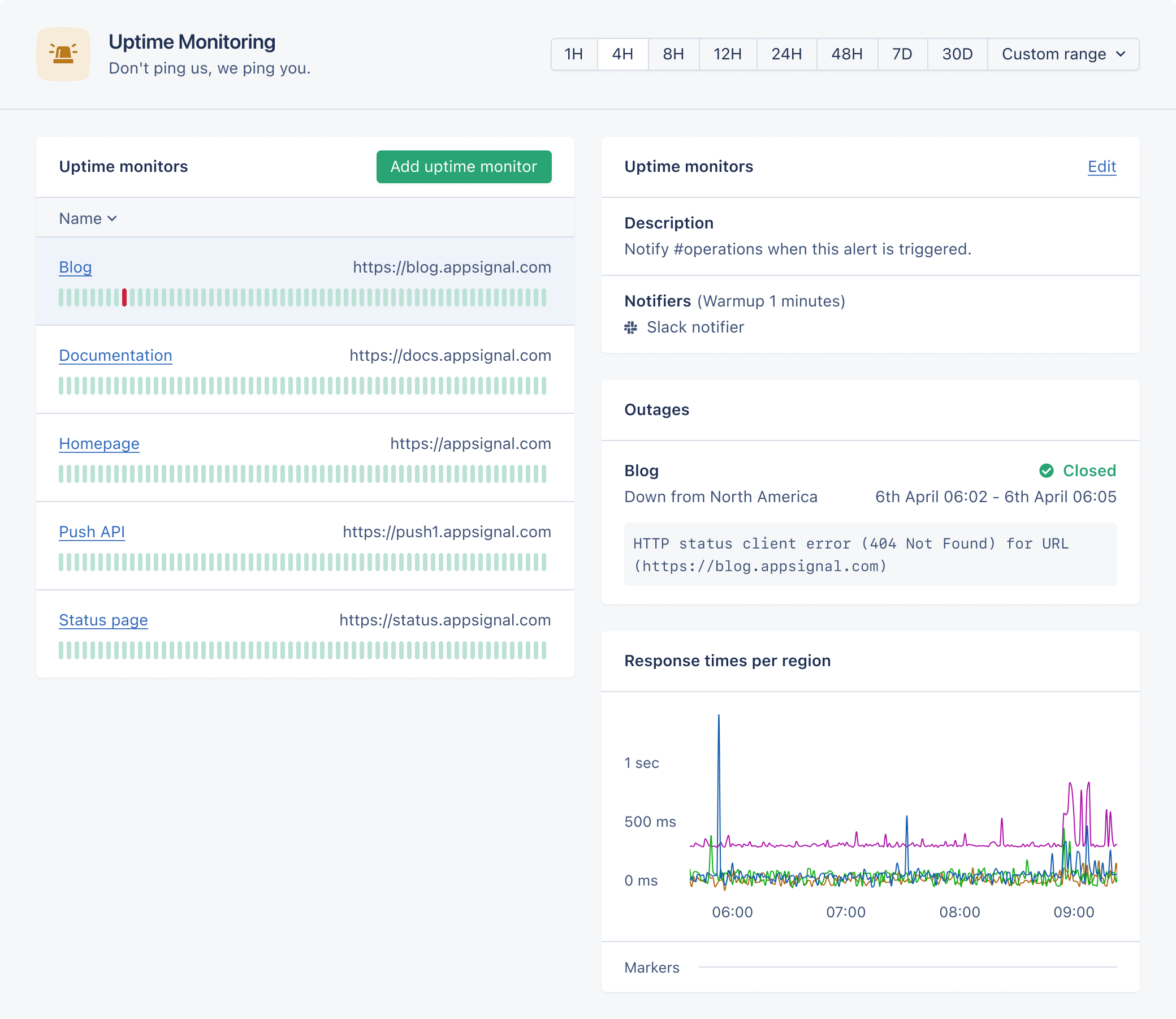Image resolution: width=1176 pixels, height=1019 pixels.
Task: Click the Add uptime monitor button
Action: pyautogui.click(x=463, y=167)
